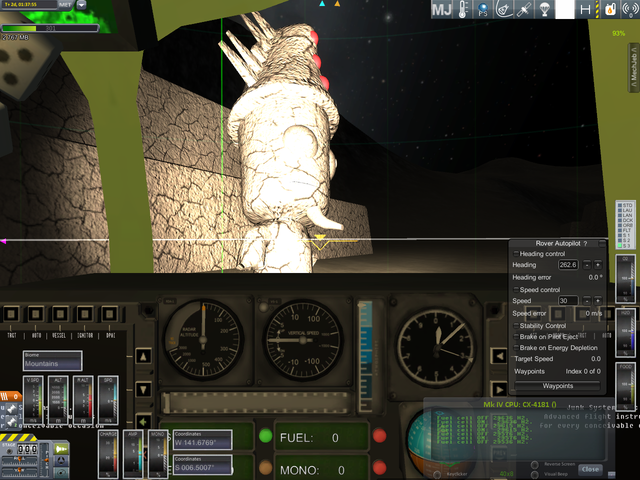
Task: Increase Heading with plus button
Action: tap(598, 265)
